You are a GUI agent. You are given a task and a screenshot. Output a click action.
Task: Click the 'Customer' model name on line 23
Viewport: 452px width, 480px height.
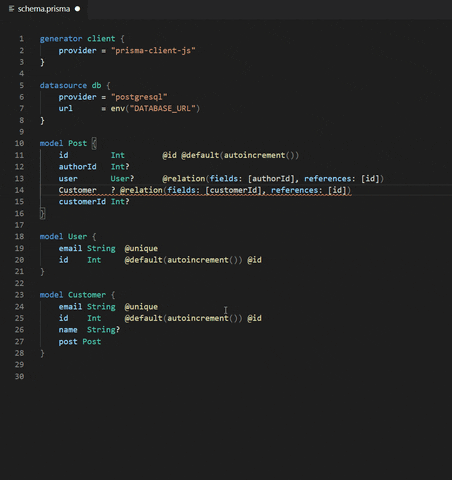87,295
